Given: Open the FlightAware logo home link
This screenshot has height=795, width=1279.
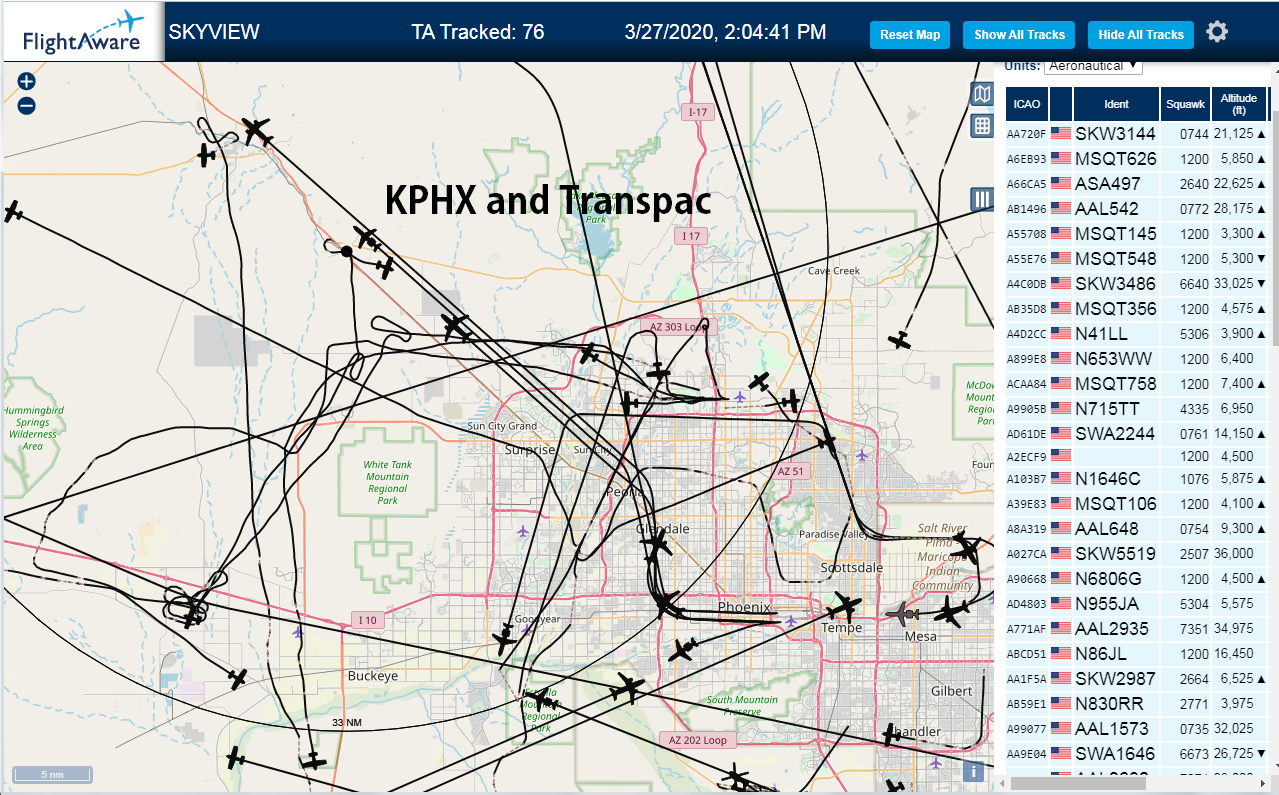Looking at the screenshot, I should tap(83, 31).
